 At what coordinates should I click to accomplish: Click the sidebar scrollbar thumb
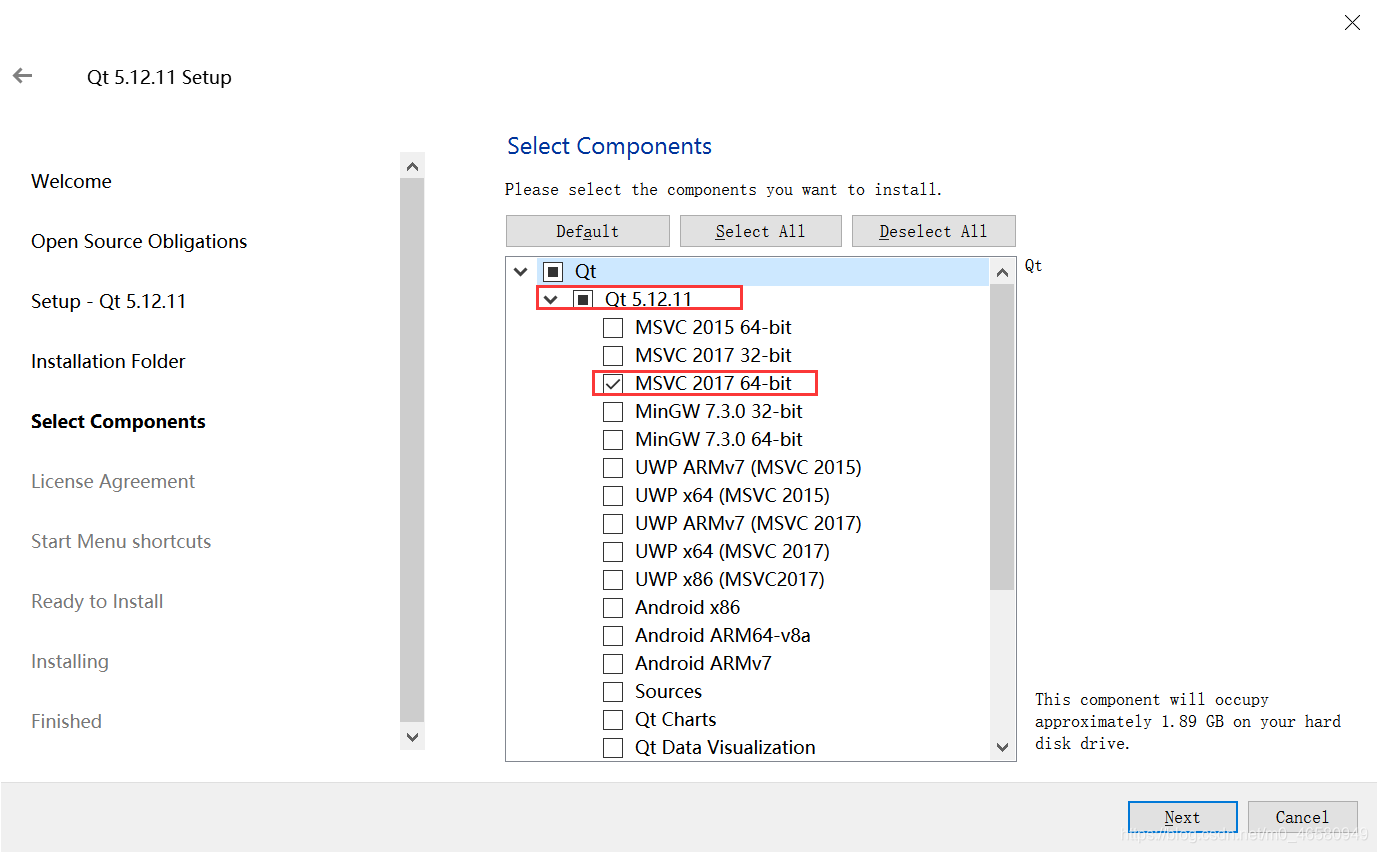(412, 450)
